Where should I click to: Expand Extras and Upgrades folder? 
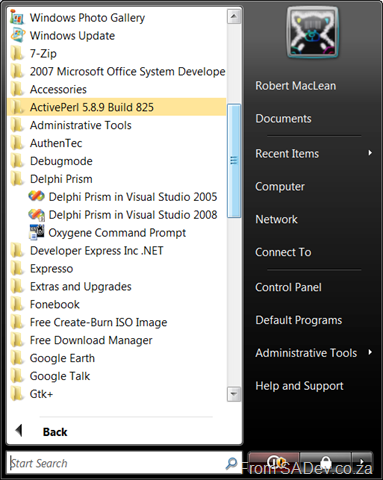point(116,287)
